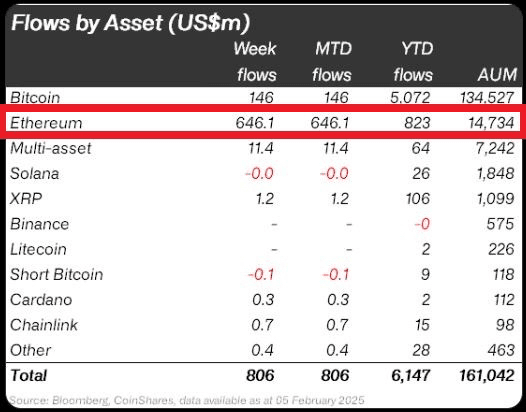Viewport: 526px width, 412px height.
Task: Select the Total AUM value 161,042
Action: [x=487, y=375]
